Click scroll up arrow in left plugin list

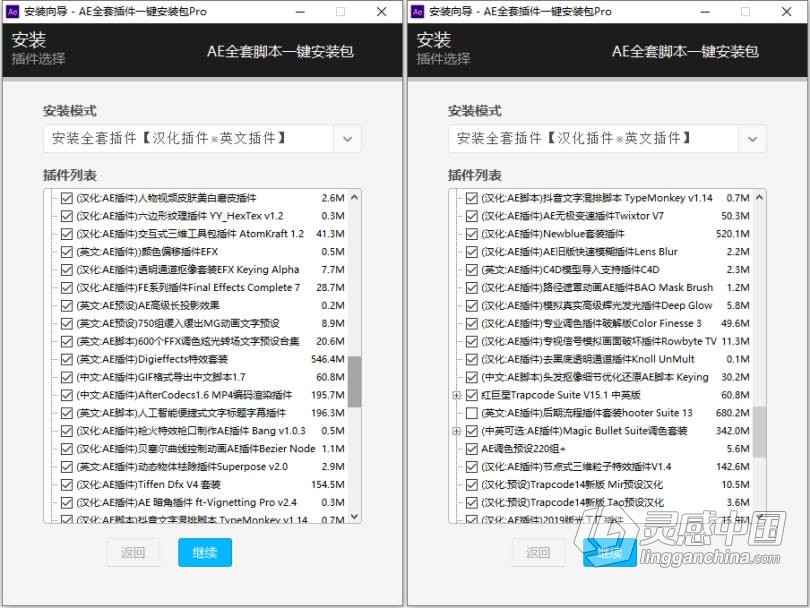click(x=354, y=197)
